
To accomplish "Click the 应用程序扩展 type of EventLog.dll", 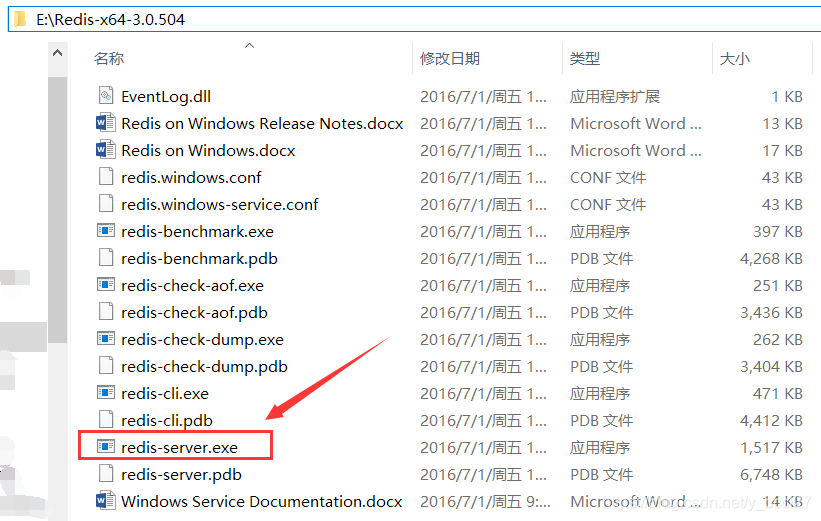I will [615, 96].
